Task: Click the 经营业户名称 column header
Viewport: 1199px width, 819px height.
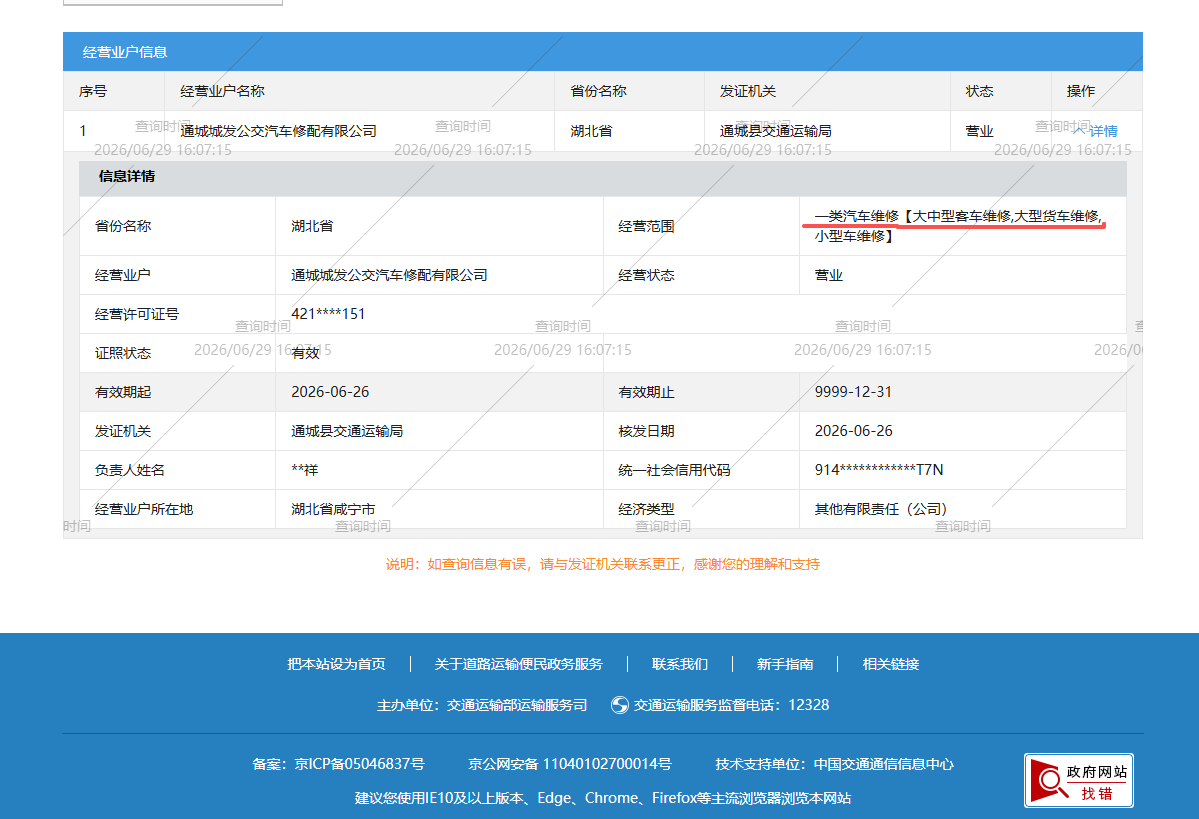Action: pos(223,91)
